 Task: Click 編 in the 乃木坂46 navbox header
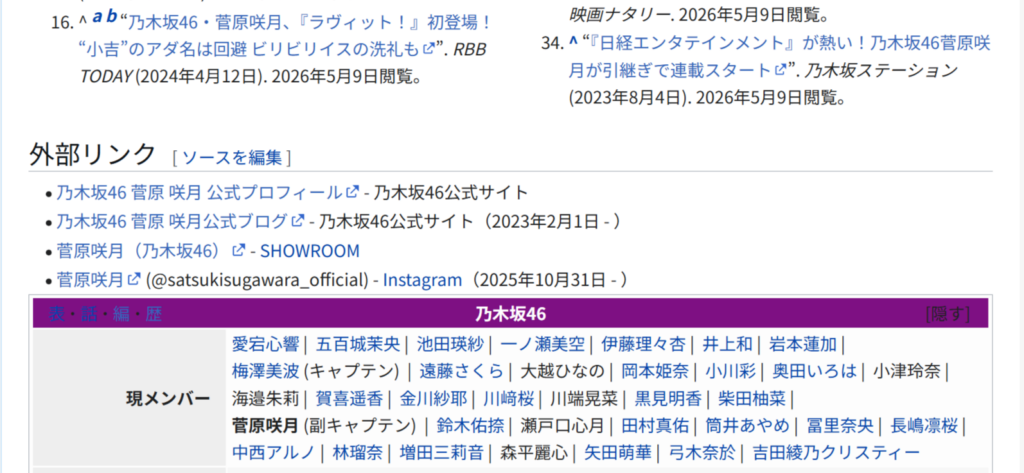pyautogui.click(x=121, y=314)
